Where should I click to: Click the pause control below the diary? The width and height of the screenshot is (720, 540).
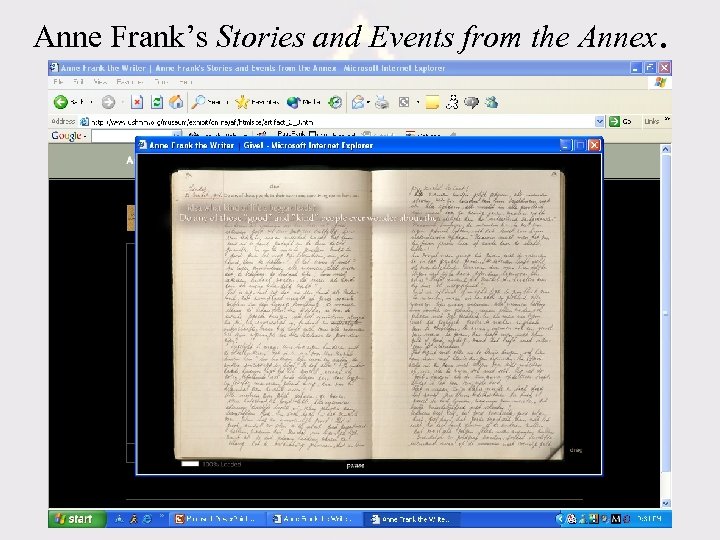[x=355, y=466]
